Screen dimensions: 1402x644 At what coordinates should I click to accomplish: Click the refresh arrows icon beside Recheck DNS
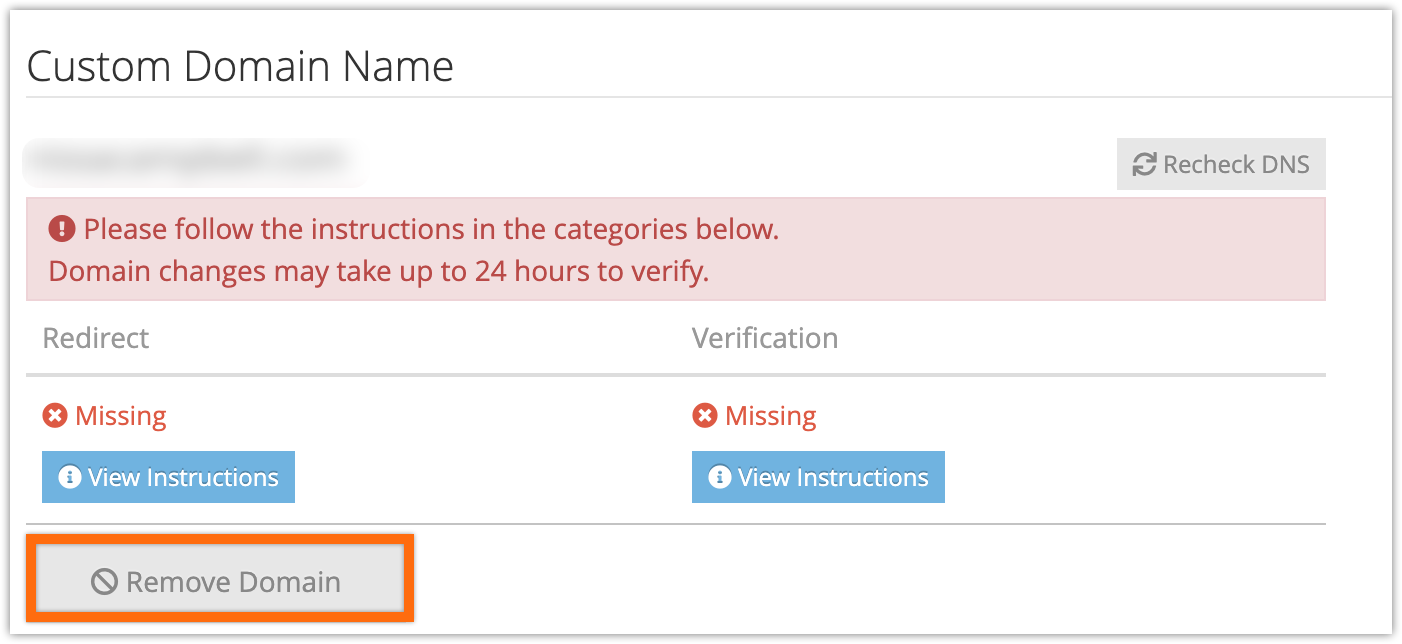click(1144, 164)
